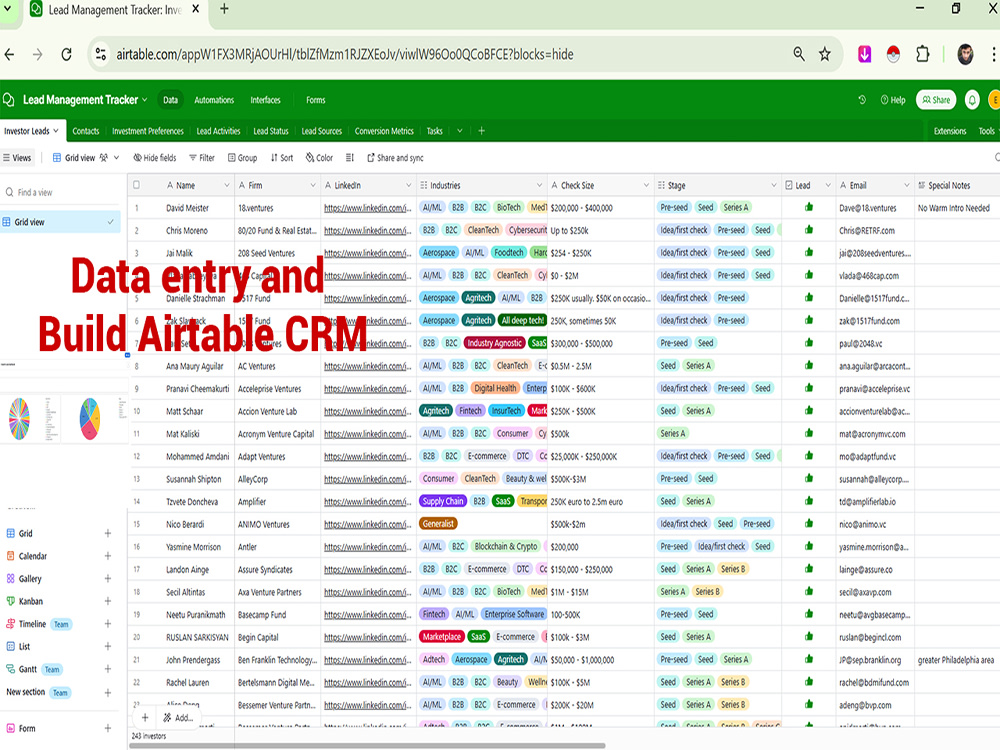Go back with the browser back arrow
This screenshot has width=1000, height=750.
click(x=10, y=55)
